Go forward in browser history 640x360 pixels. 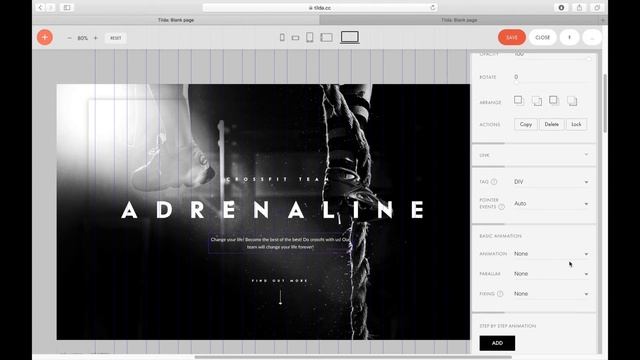[51, 7]
